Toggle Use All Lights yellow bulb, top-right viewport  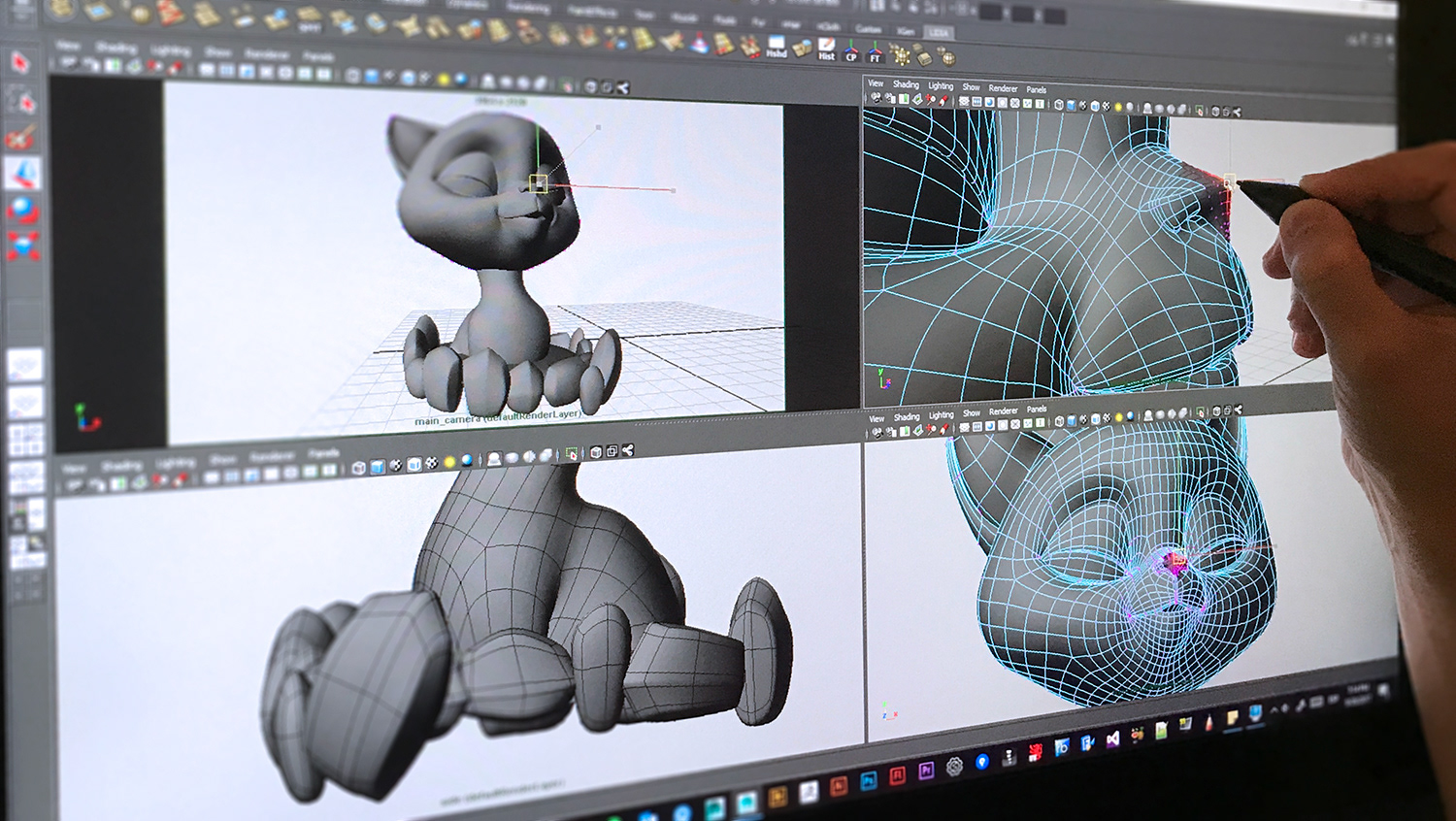pyautogui.click(x=1118, y=107)
